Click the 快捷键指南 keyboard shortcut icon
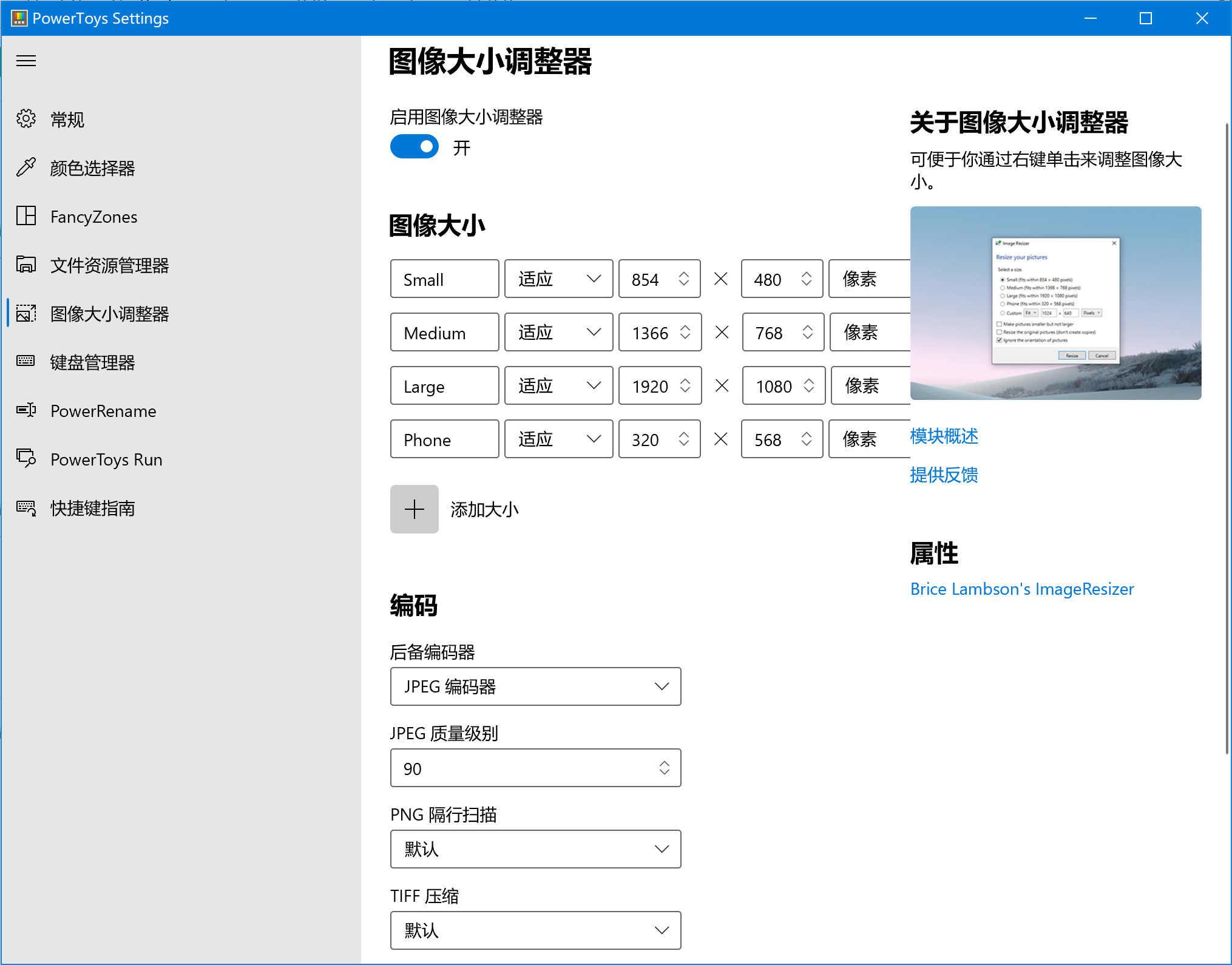Screen dimensions: 1232x965 (26, 509)
